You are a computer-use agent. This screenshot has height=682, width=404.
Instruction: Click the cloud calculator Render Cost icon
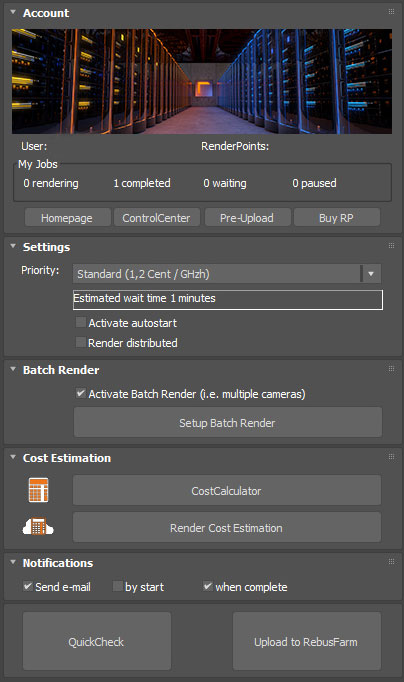pos(38,526)
